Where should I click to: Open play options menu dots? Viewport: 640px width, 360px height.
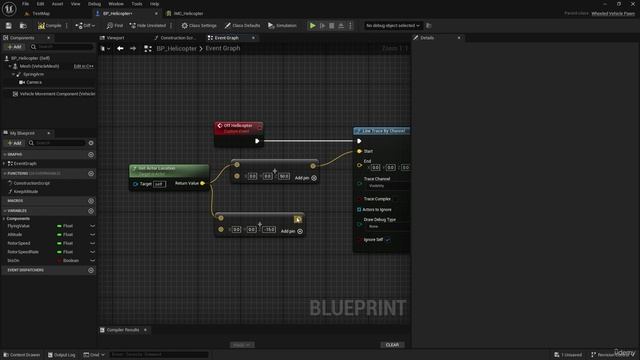[x=350, y=26]
